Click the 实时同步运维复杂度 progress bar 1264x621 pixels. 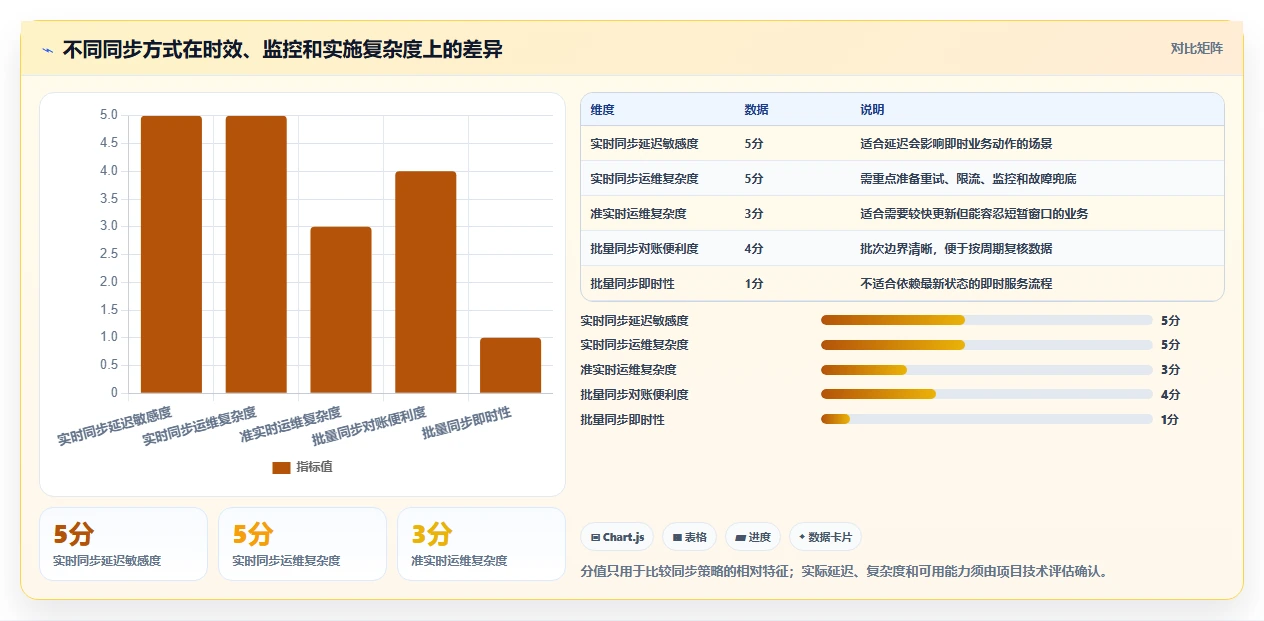click(987, 345)
